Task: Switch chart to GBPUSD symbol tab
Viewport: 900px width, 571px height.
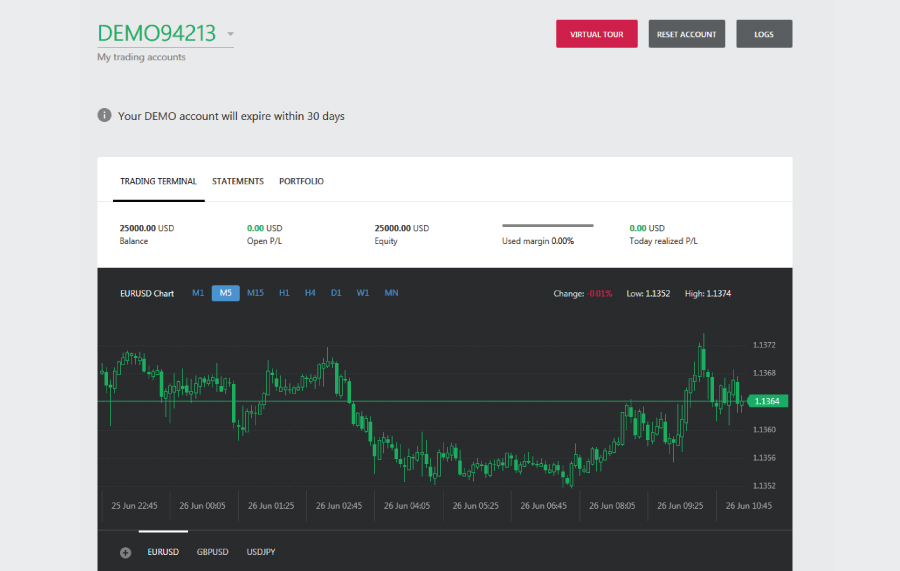Action: pyautogui.click(x=212, y=552)
